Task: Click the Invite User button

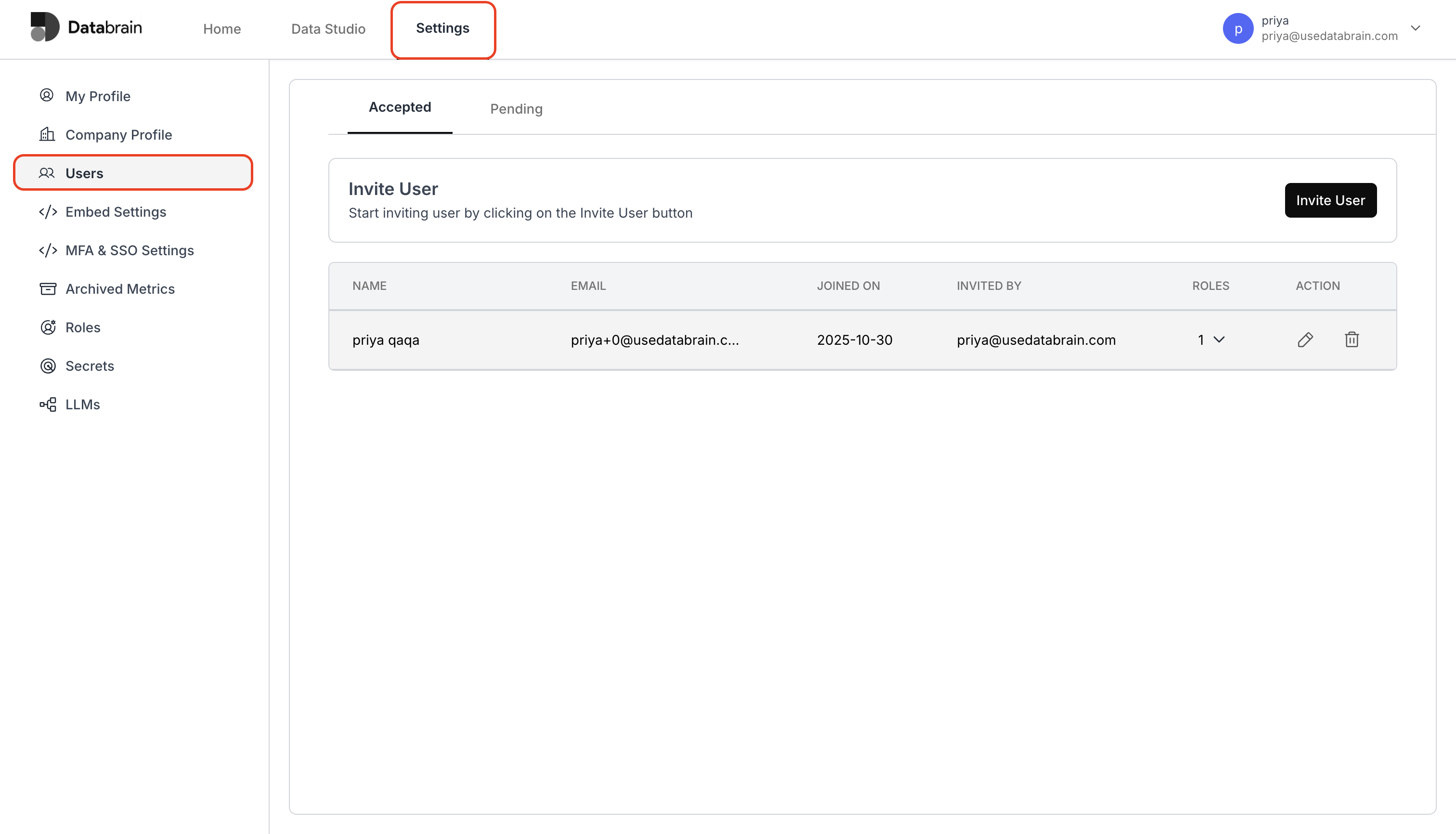Action: (x=1329, y=200)
